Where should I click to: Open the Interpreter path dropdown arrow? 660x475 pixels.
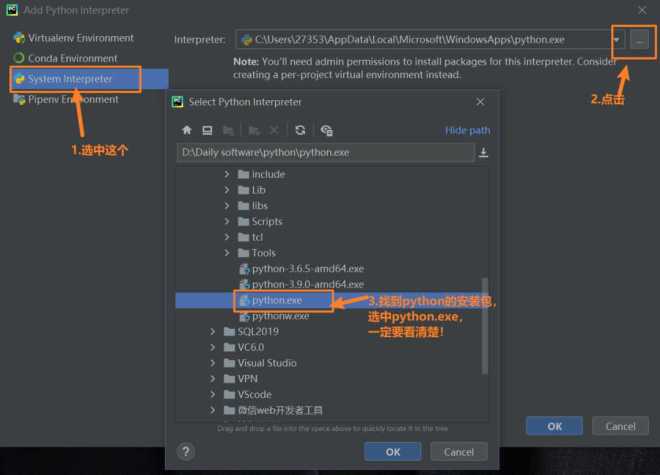(x=617, y=40)
